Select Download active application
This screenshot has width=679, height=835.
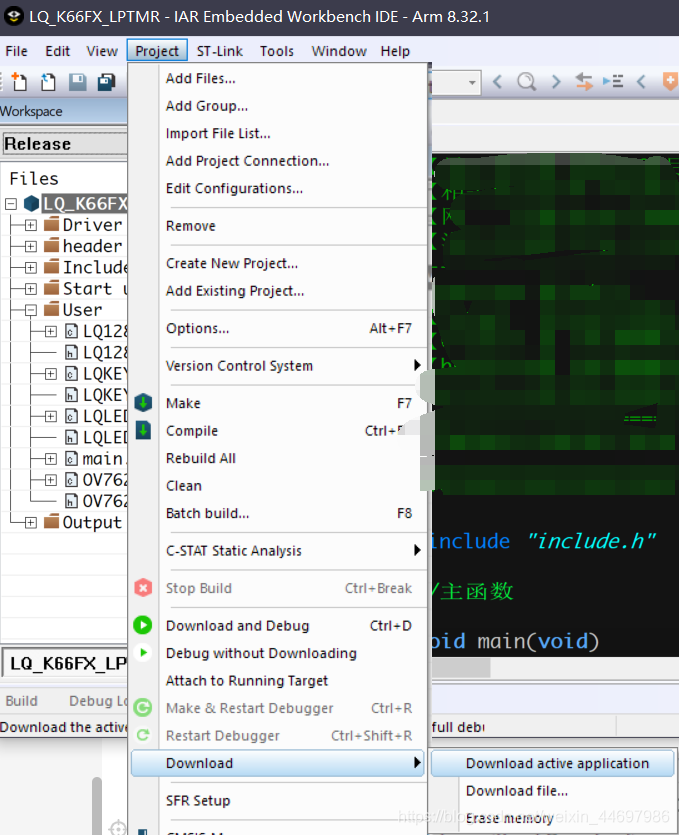[552, 763]
